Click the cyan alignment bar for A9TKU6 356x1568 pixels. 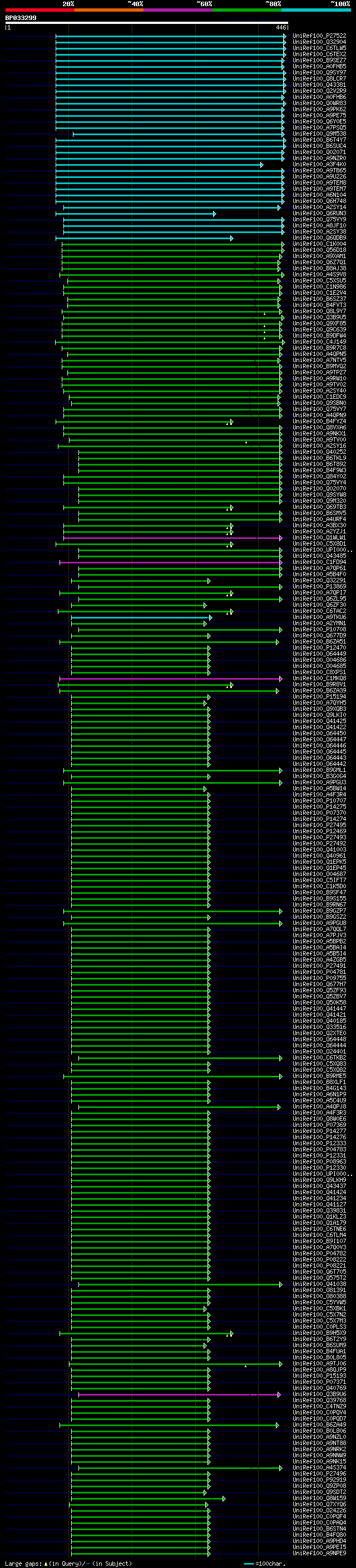[141, 617]
